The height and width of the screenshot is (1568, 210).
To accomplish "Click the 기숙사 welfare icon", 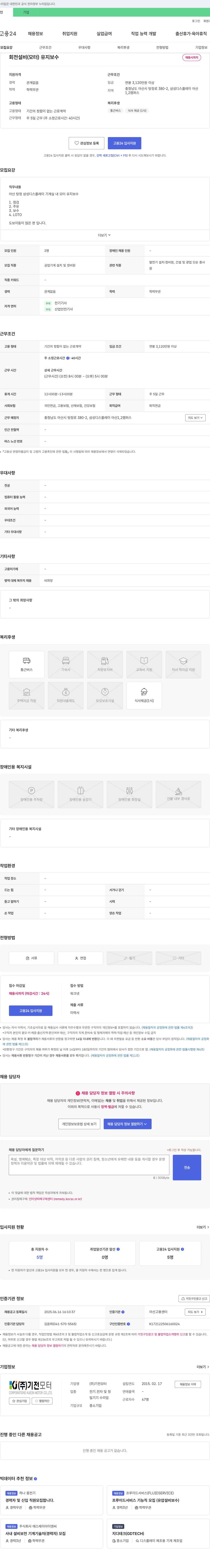I will tap(66, 665).
